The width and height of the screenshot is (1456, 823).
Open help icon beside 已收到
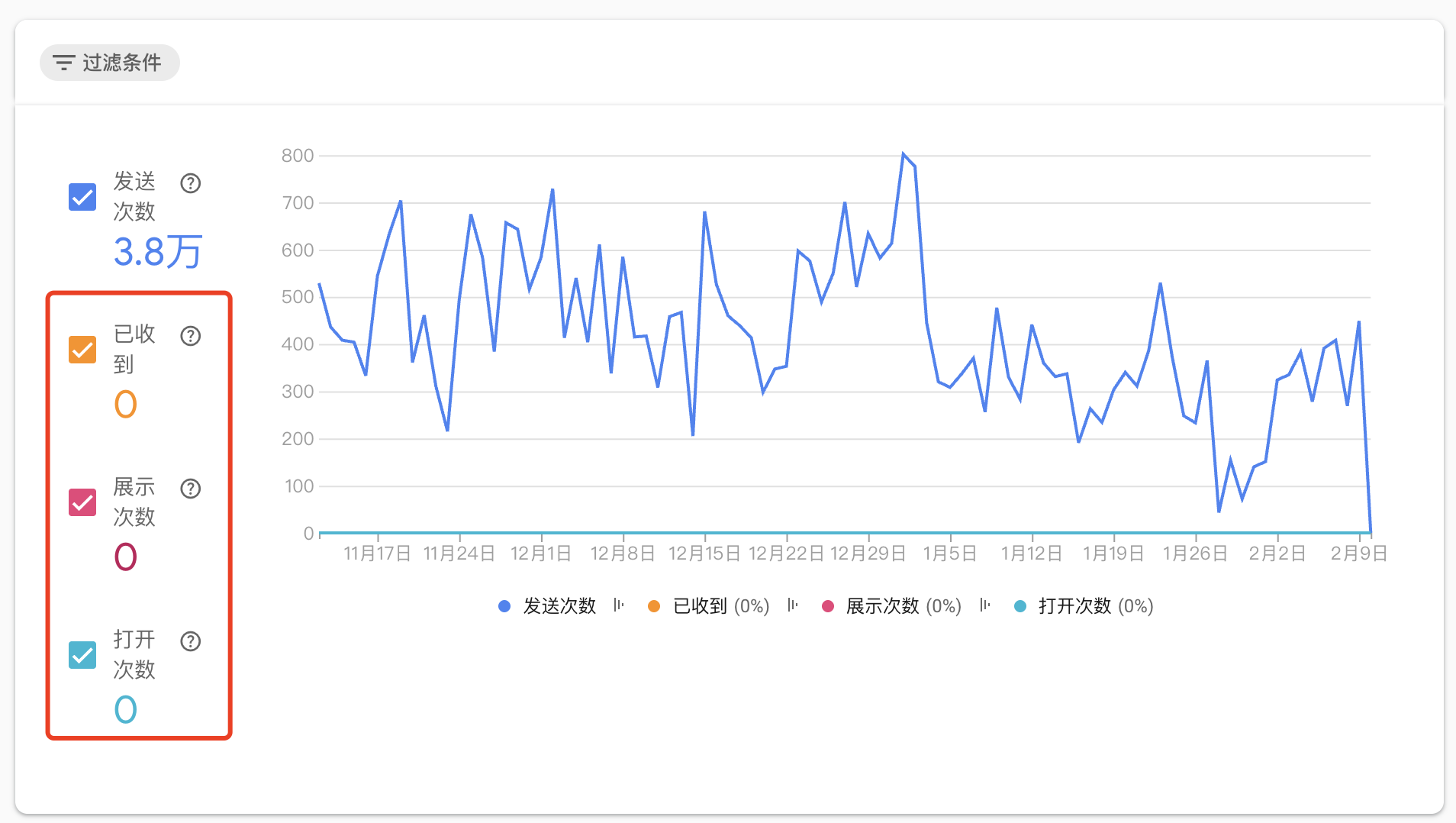point(191,336)
